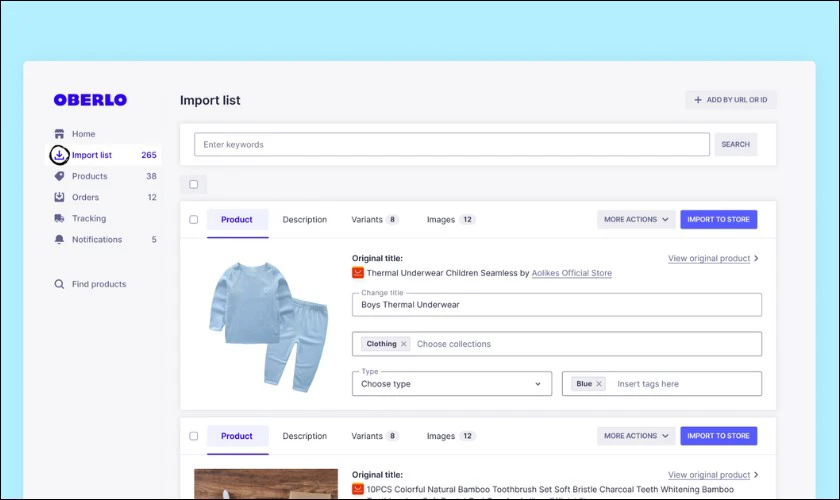Viewport: 840px width, 500px height.
Task: Select the Boys Thermal Underwear product checkbox
Action: tap(193, 219)
